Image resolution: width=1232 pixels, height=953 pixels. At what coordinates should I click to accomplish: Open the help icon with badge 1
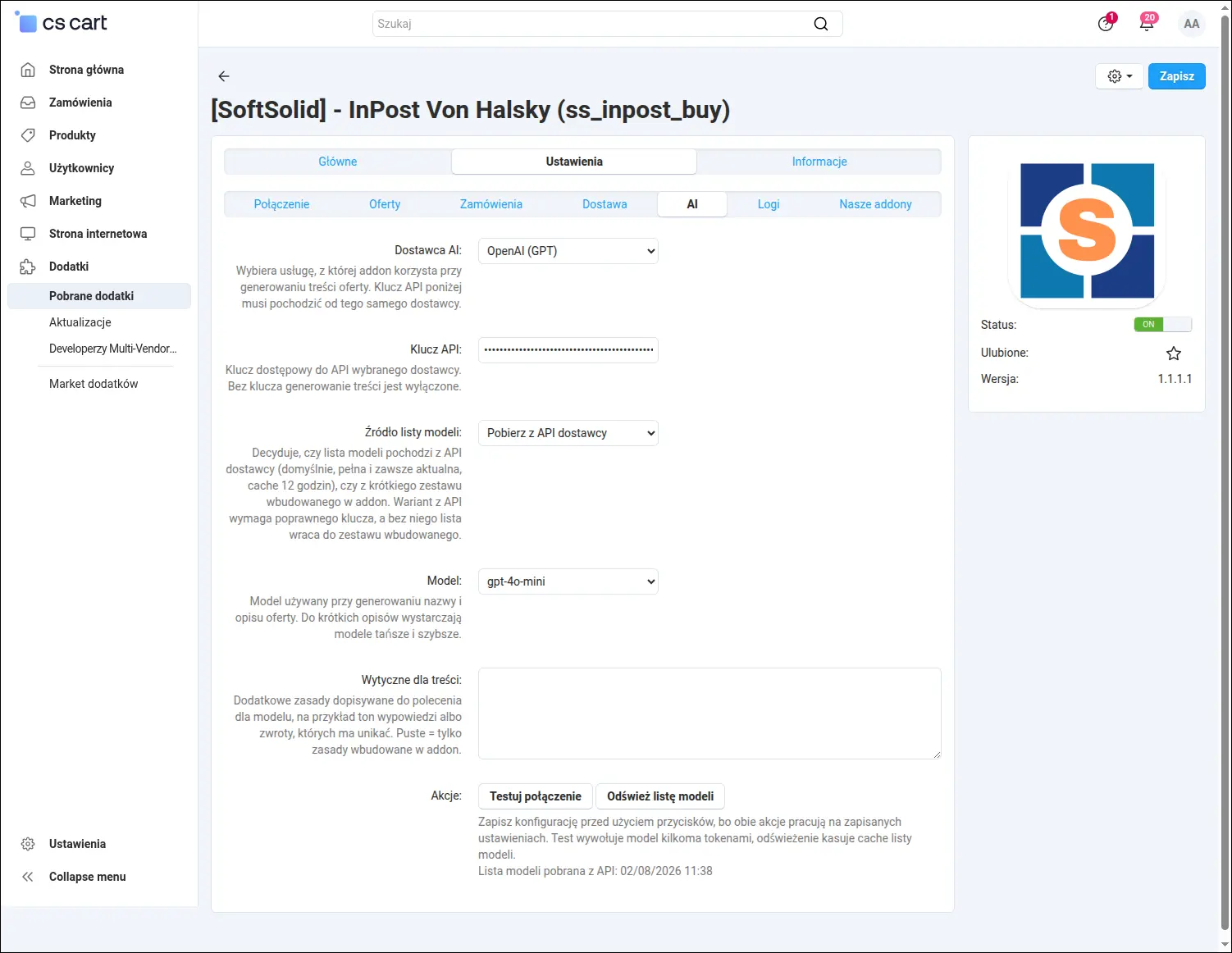tap(1106, 23)
